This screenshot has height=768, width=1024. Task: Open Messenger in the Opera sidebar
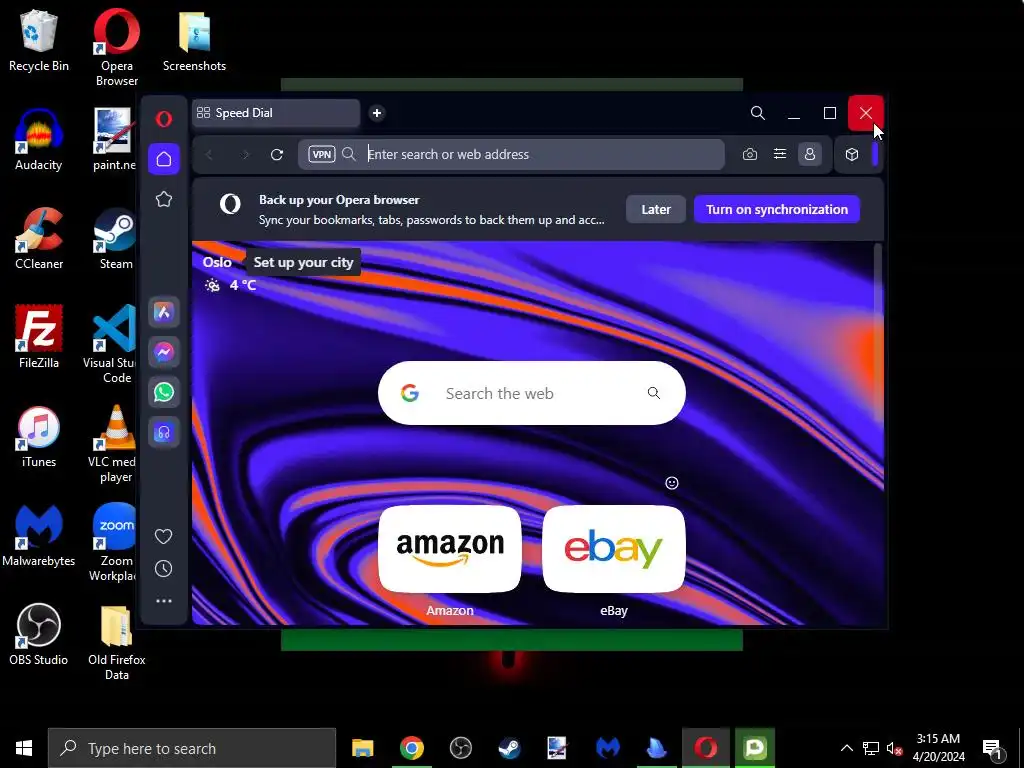pyautogui.click(x=164, y=352)
